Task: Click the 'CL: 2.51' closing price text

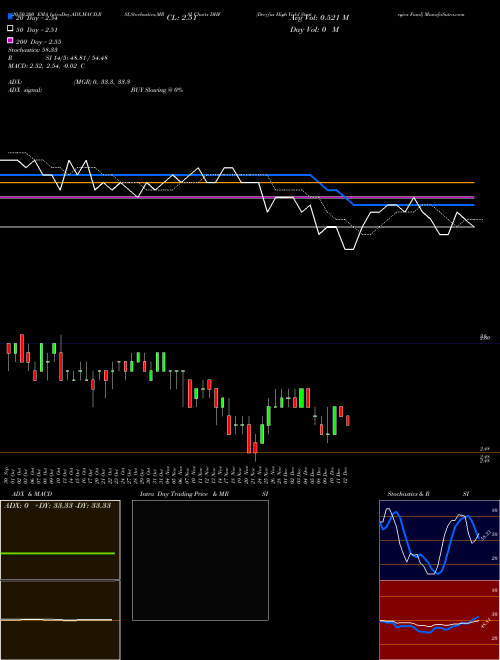Action: (x=182, y=18)
